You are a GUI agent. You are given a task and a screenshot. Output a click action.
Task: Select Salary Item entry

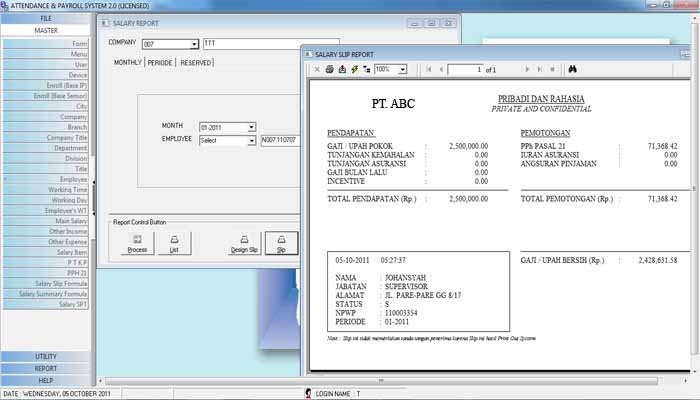[x=46, y=252]
